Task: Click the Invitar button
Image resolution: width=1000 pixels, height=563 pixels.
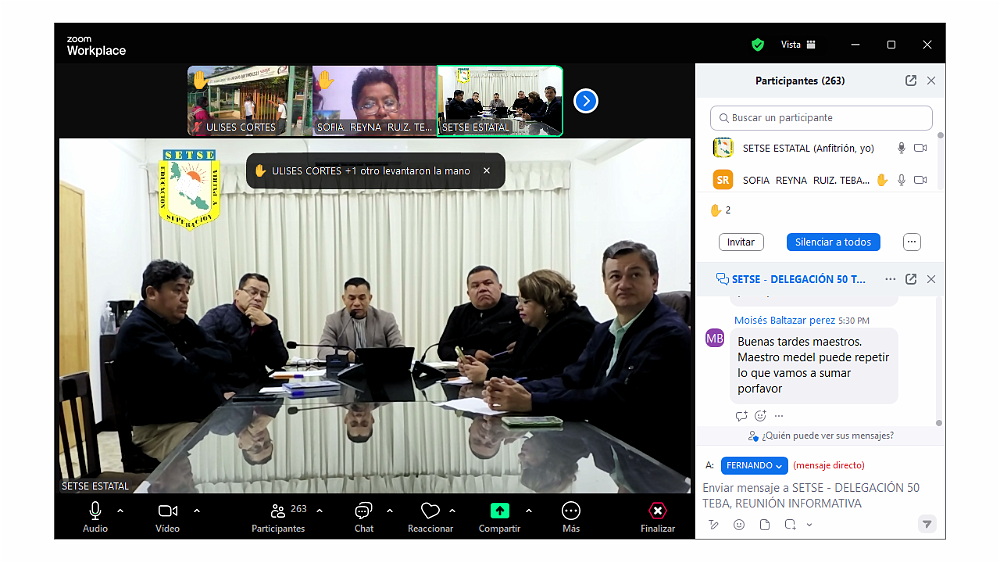Action: click(x=741, y=242)
